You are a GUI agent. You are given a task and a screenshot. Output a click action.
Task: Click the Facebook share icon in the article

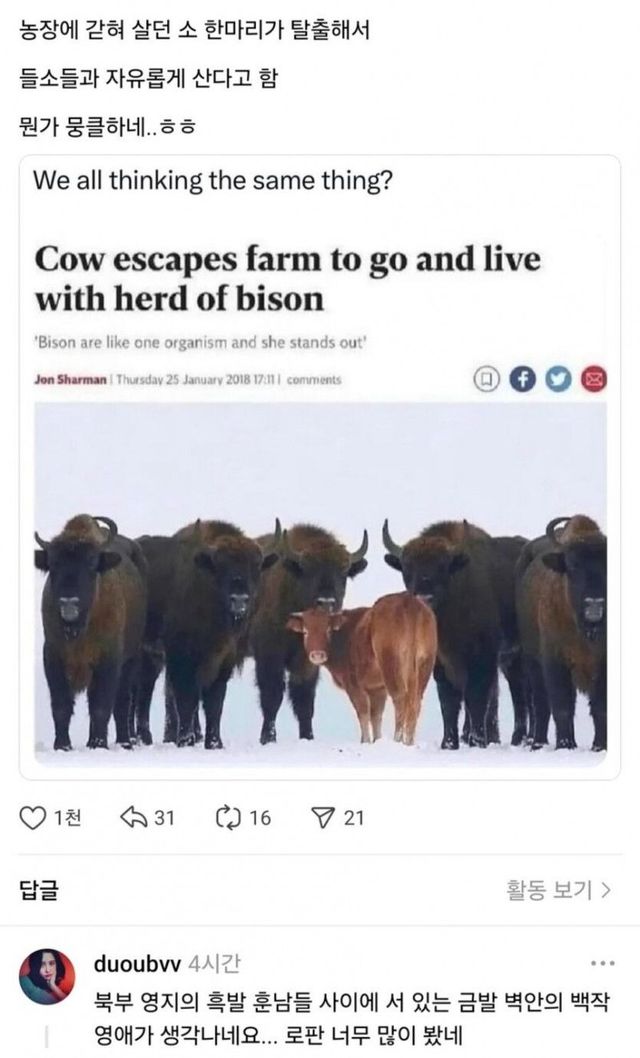tap(521, 380)
